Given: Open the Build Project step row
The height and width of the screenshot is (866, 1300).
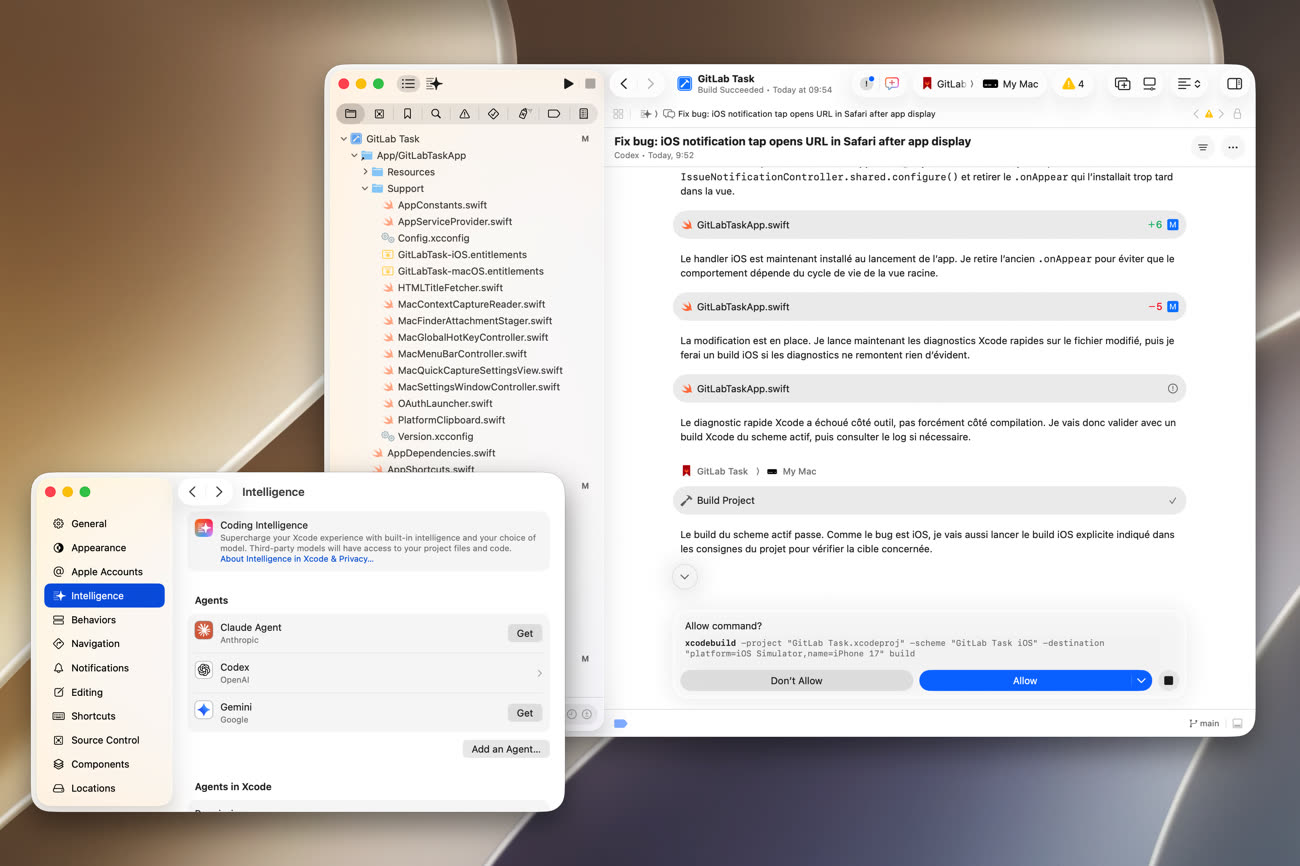Looking at the screenshot, I should 929,500.
